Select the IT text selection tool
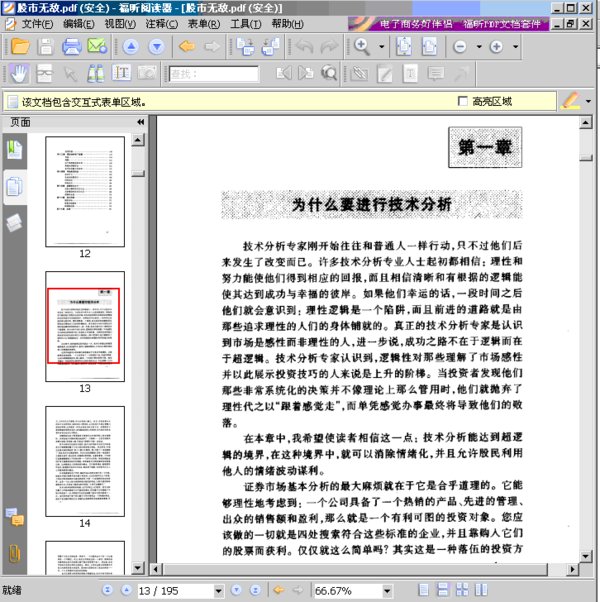 tap(121, 73)
